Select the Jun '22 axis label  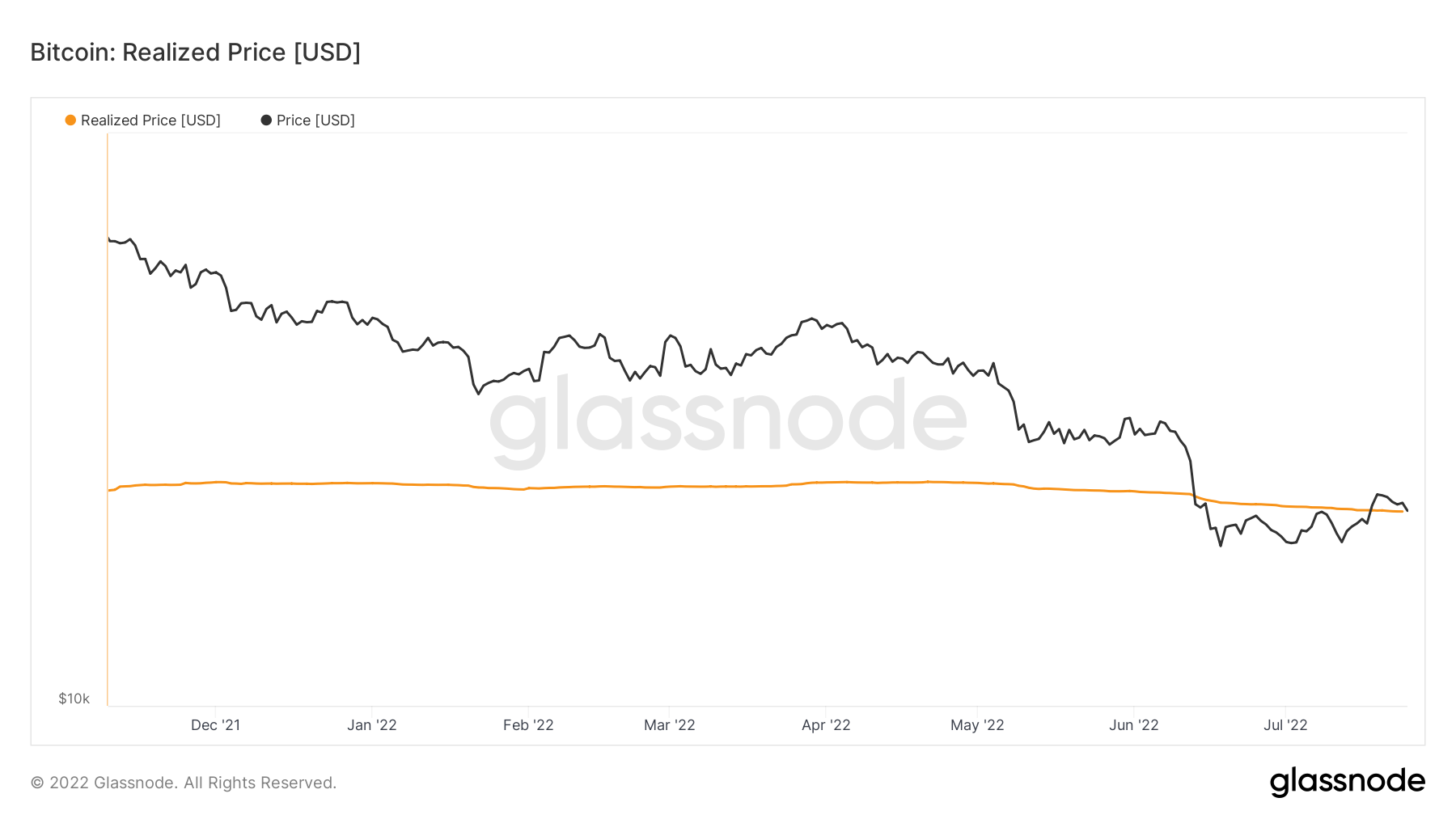click(x=1133, y=725)
